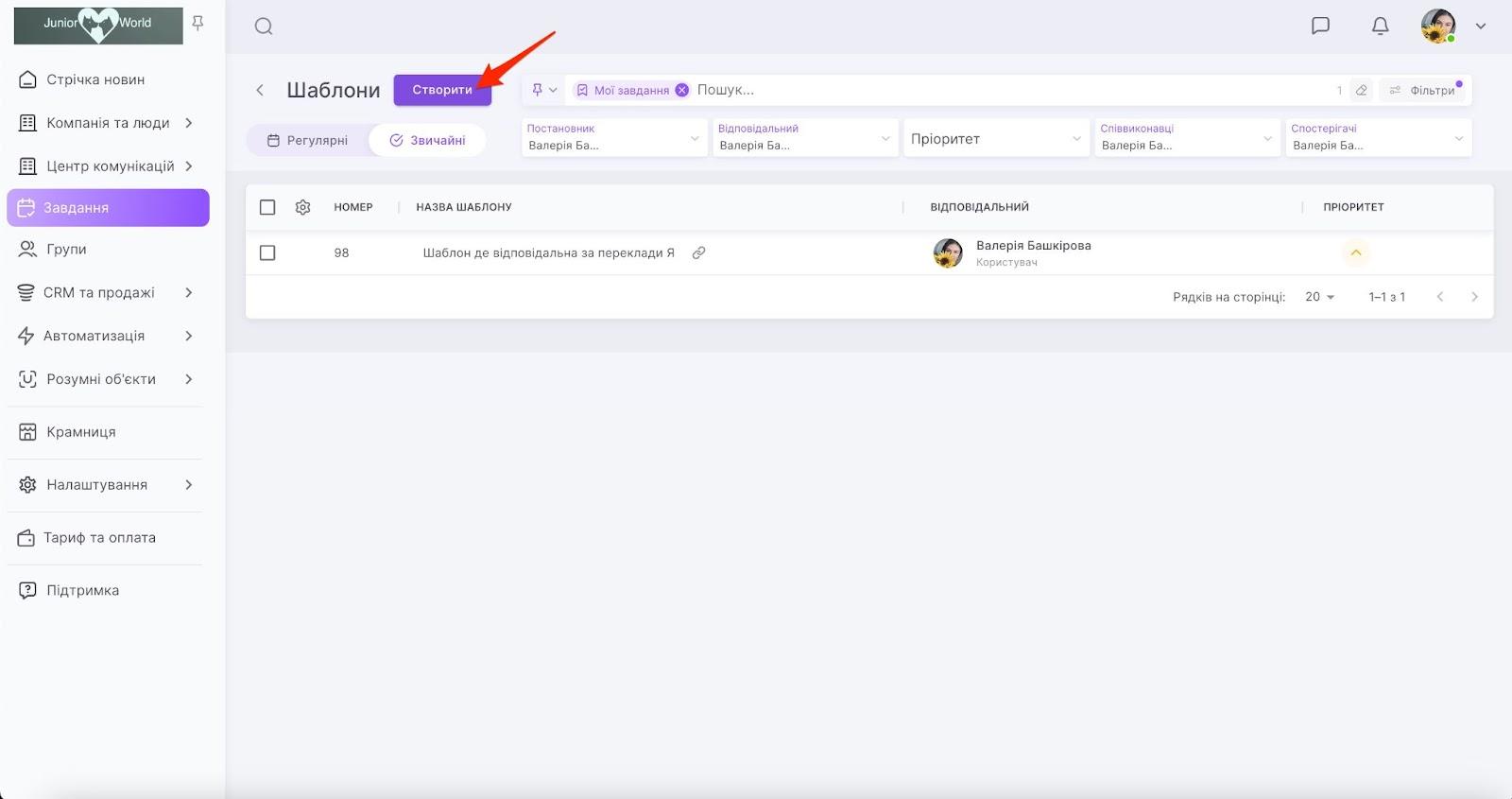Go back with the left arrow
The height and width of the screenshot is (799, 1512).
point(260,90)
